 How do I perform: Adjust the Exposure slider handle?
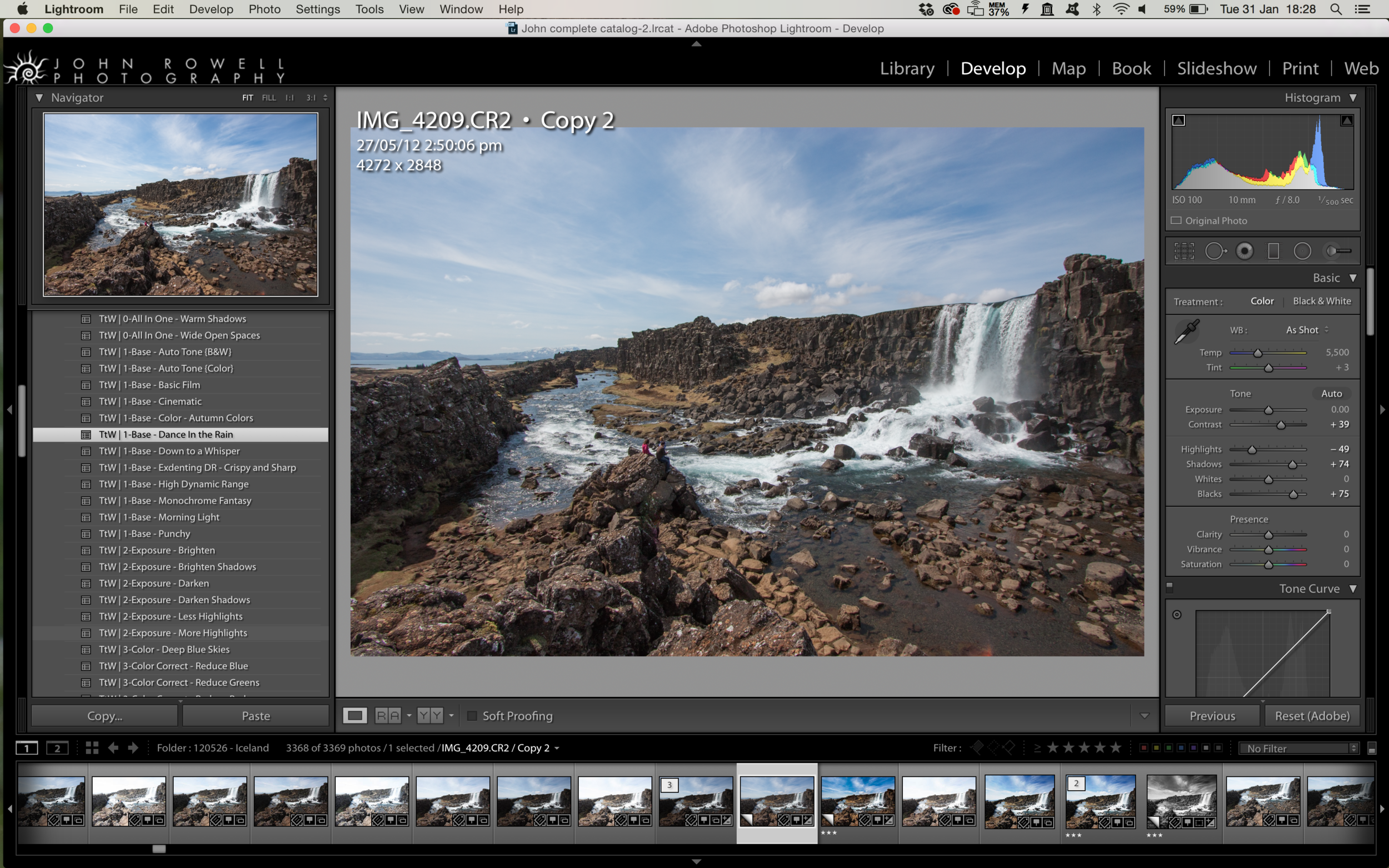1268,410
